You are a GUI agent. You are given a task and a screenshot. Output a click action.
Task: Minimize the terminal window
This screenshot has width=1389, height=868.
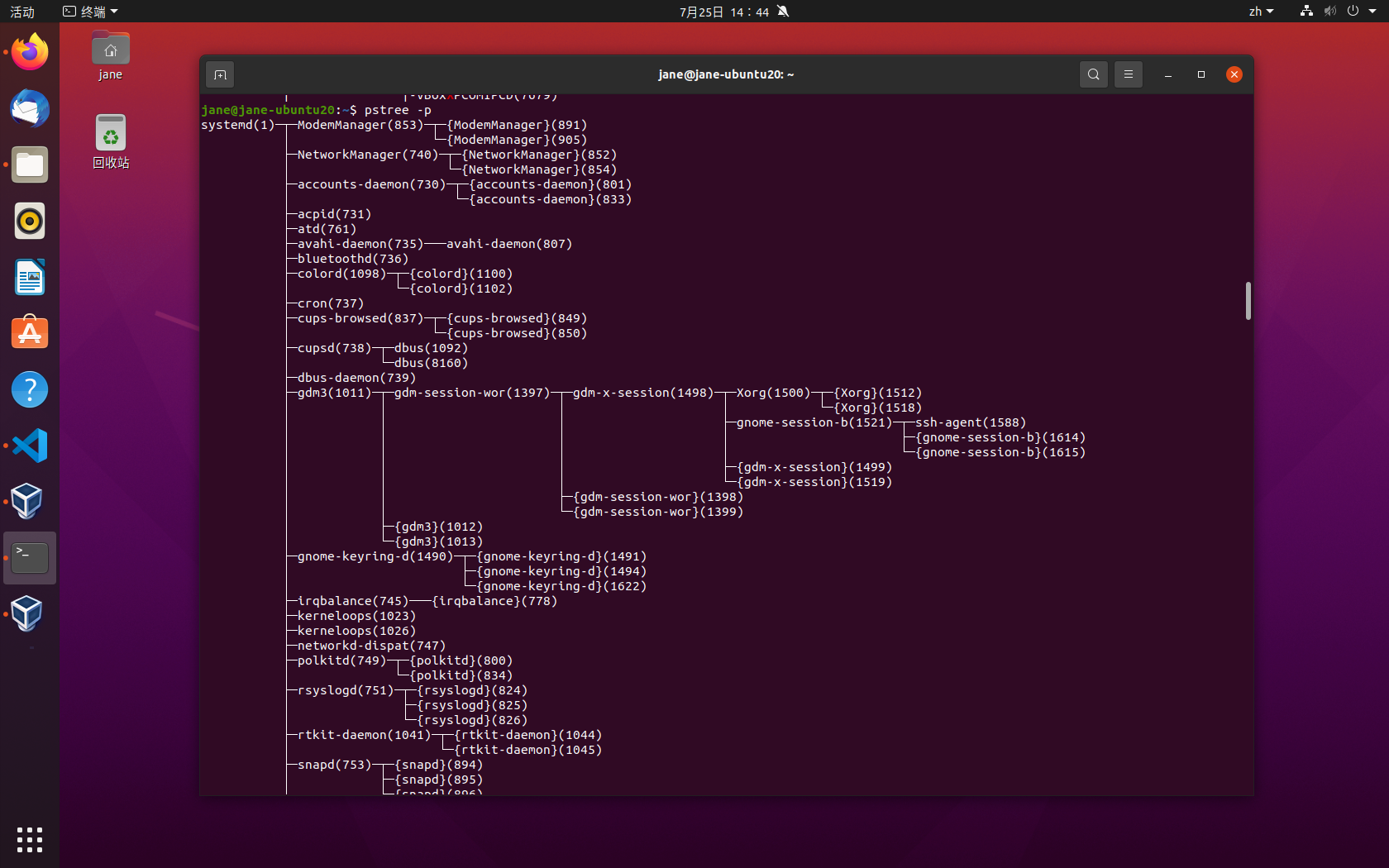(1168, 74)
